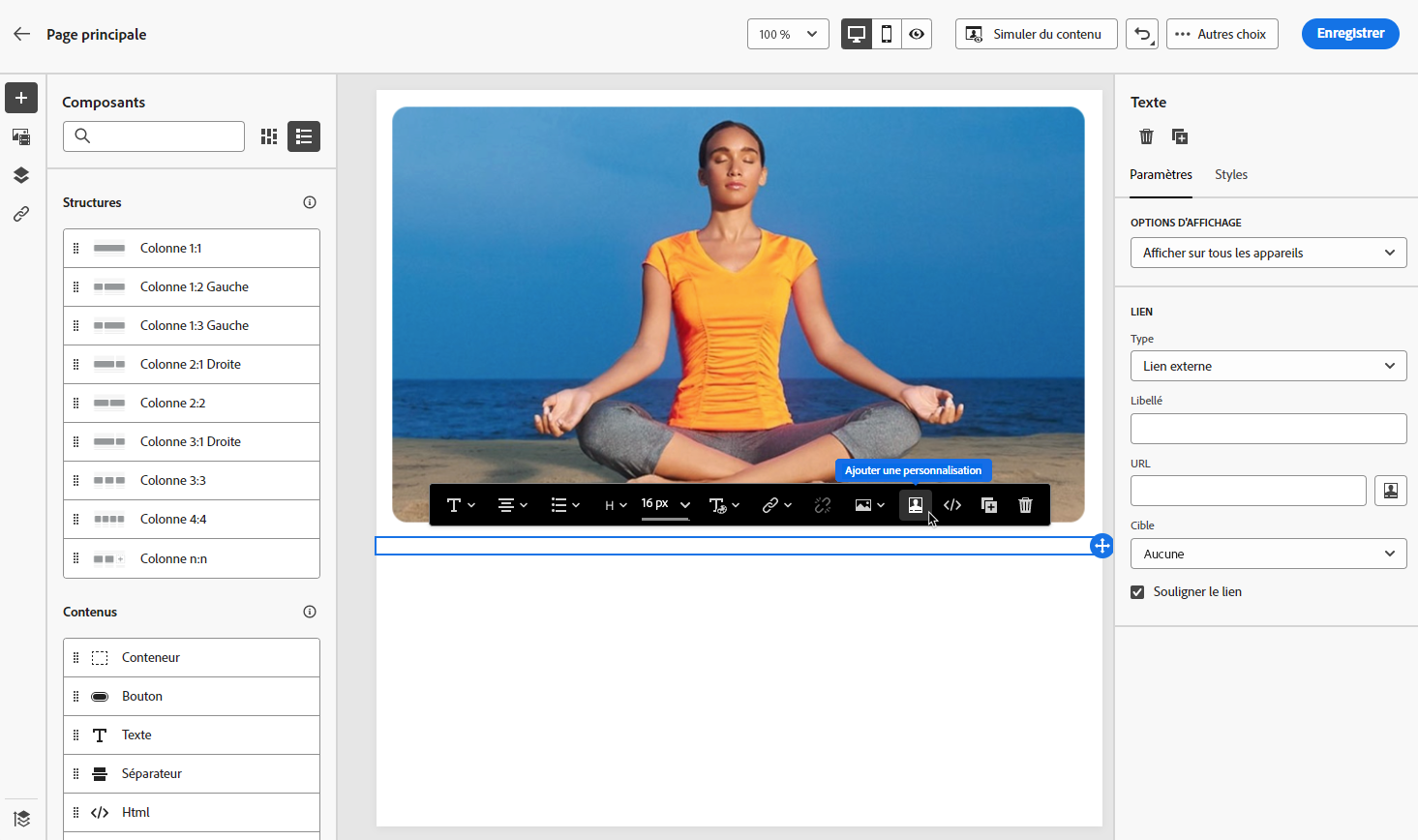Add a Conteneur content component
The image size is (1418, 840).
[192, 658]
